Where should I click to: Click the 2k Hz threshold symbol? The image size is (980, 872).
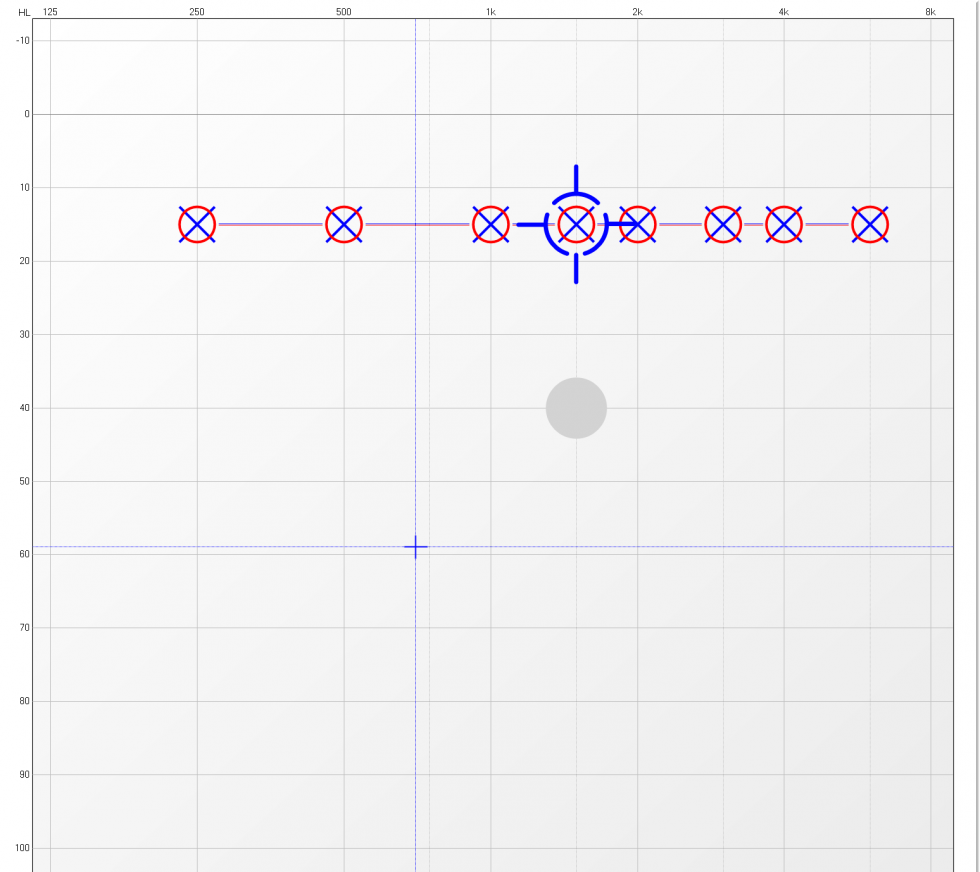click(x=638, y=224)
